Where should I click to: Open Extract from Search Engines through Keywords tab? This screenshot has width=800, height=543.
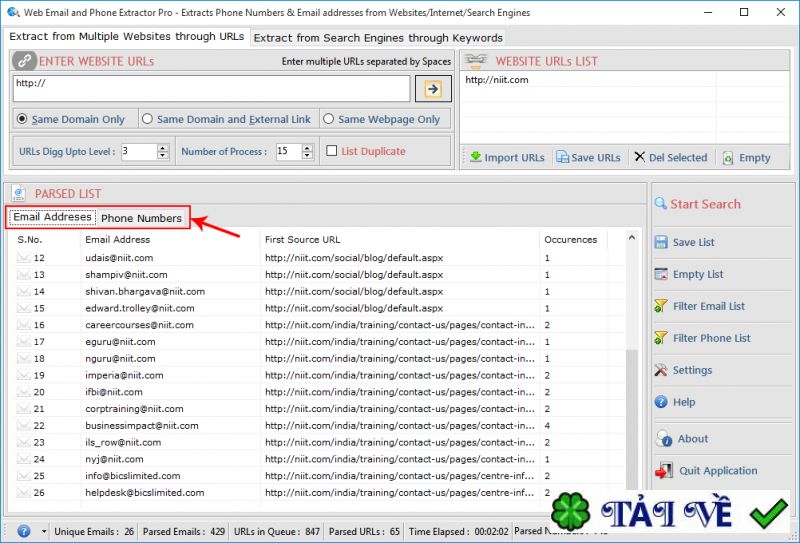[x=377, y=38]
